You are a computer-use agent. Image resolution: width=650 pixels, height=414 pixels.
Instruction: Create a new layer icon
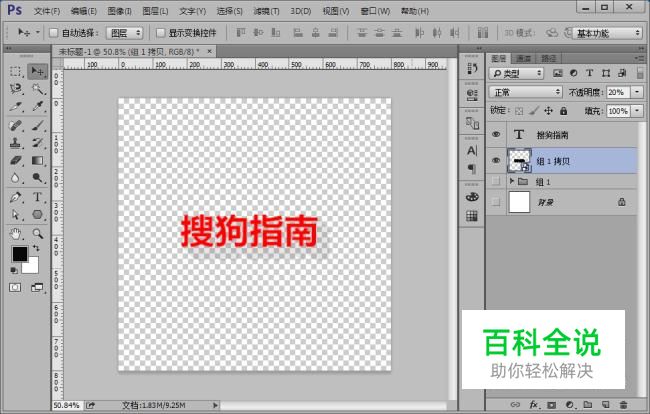point(605,404)
